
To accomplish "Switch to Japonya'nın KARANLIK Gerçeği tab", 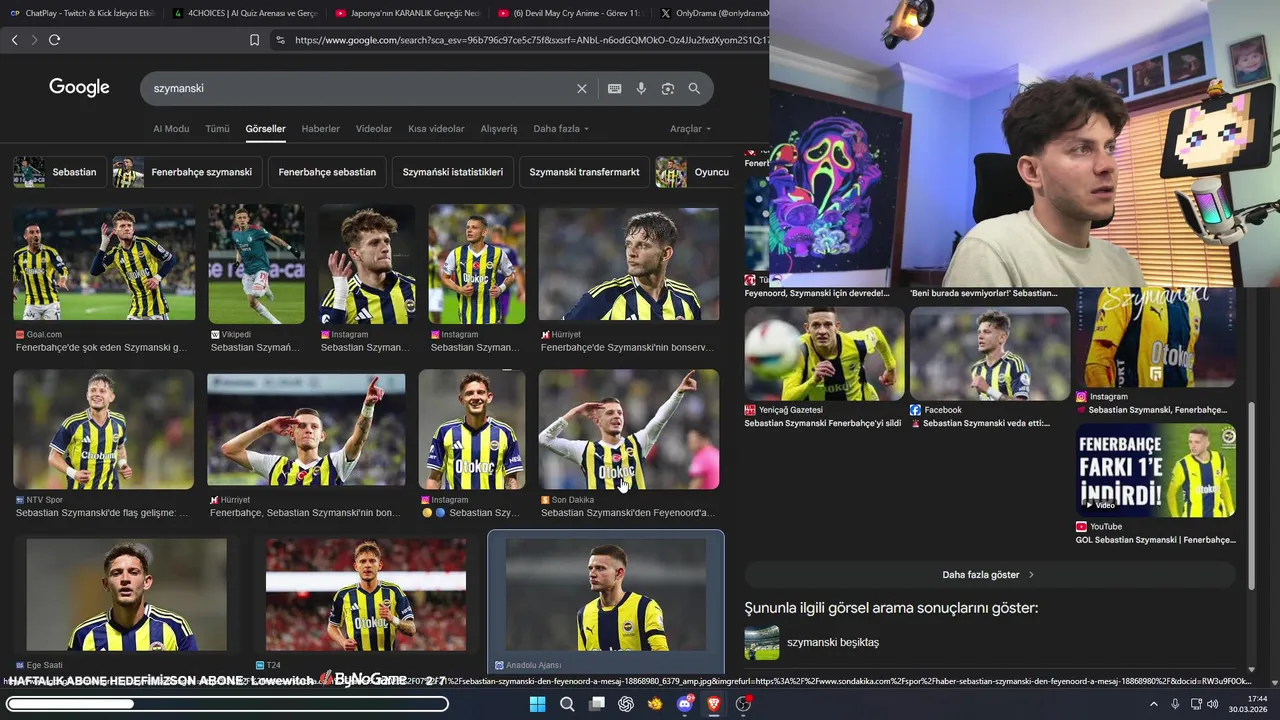I will [x=407, y=14].
